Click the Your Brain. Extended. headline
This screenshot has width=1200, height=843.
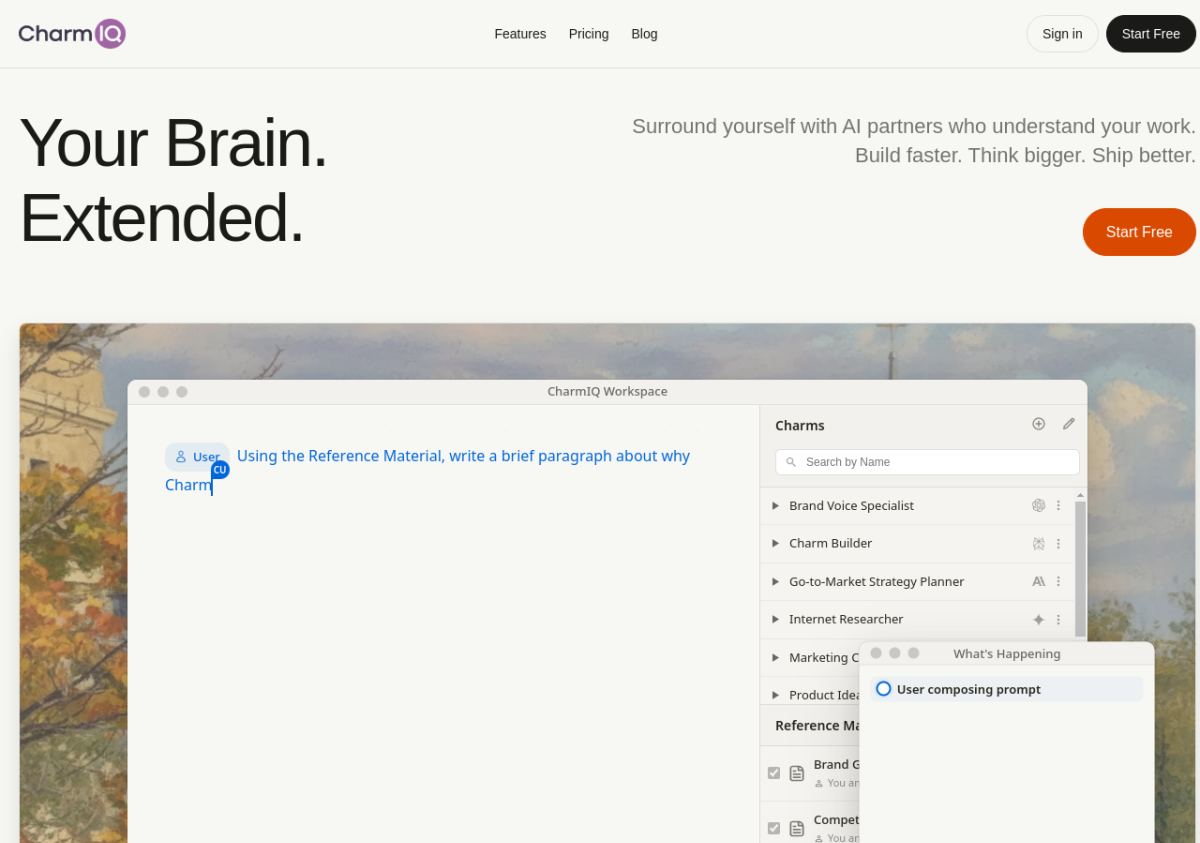174,180
